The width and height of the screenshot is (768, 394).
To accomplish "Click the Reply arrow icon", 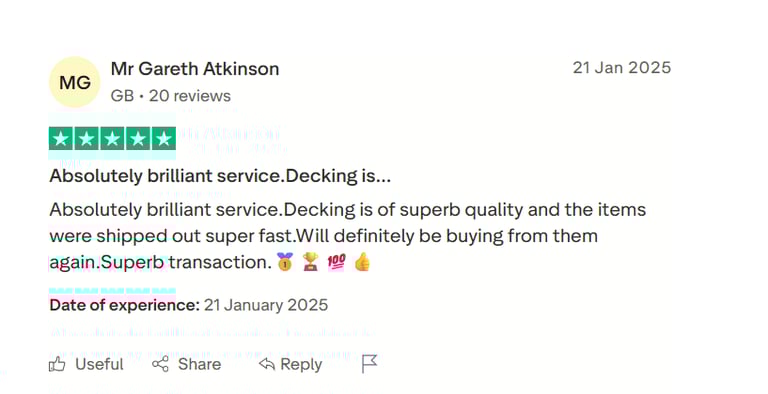I will (266, 364).
